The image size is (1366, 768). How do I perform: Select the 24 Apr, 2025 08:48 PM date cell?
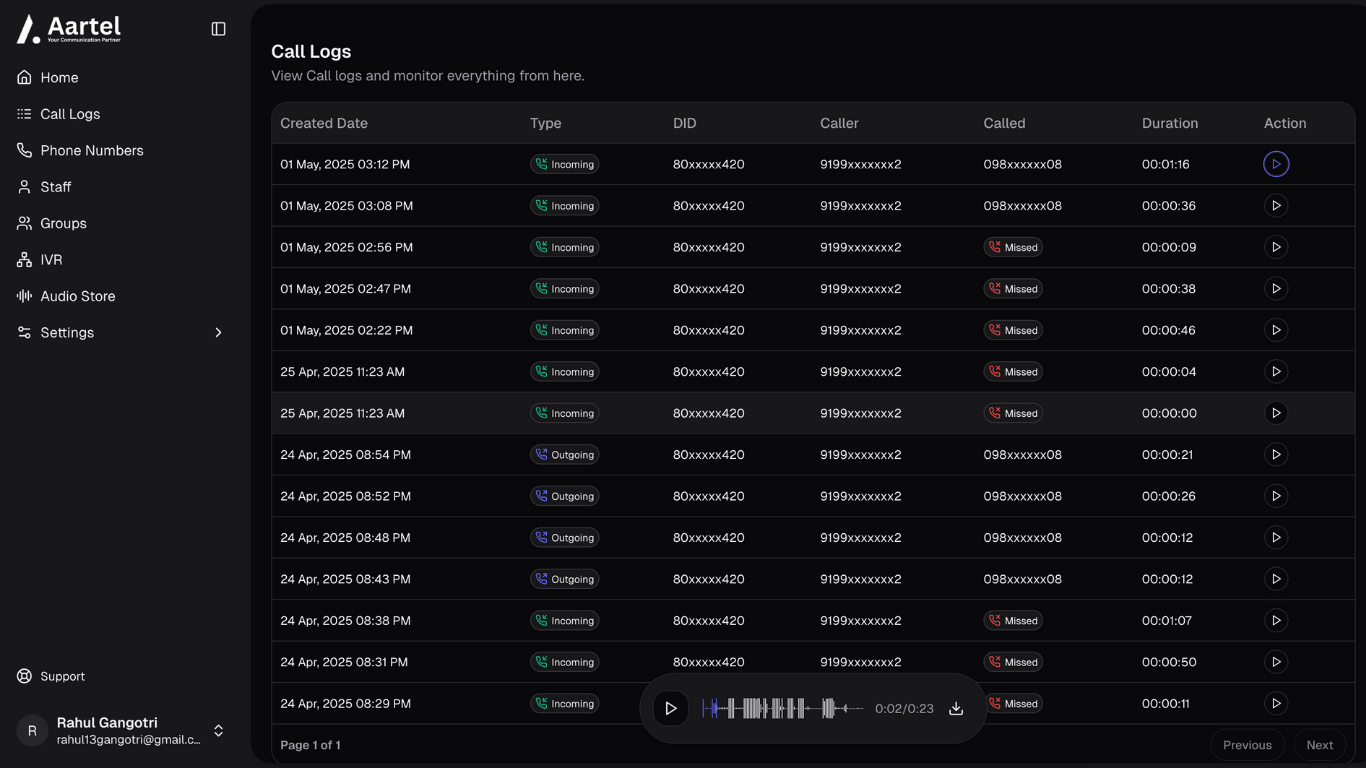pyautogui.click(x=345, y=538)
